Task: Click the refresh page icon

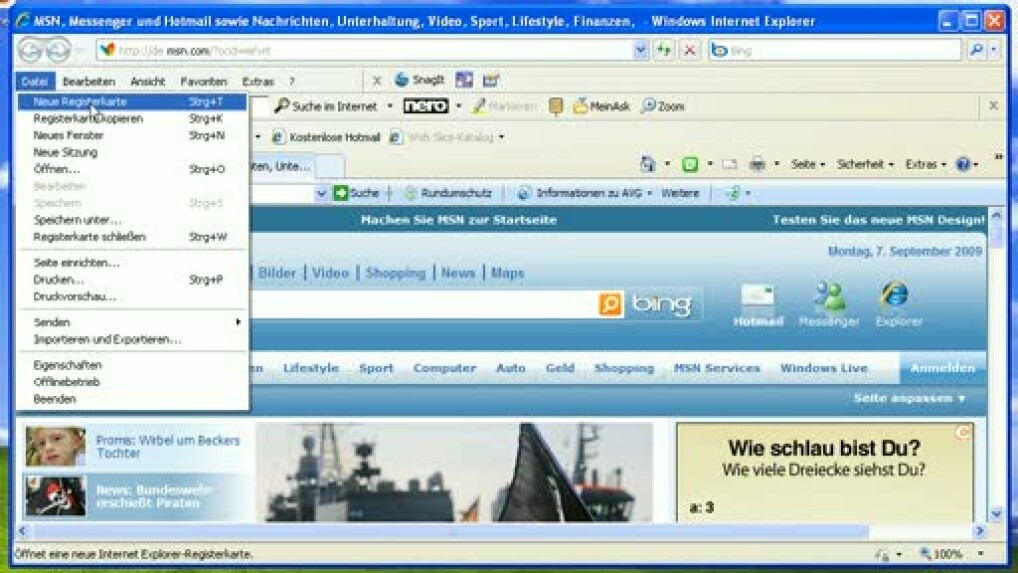Action: [x=664, y=50]
